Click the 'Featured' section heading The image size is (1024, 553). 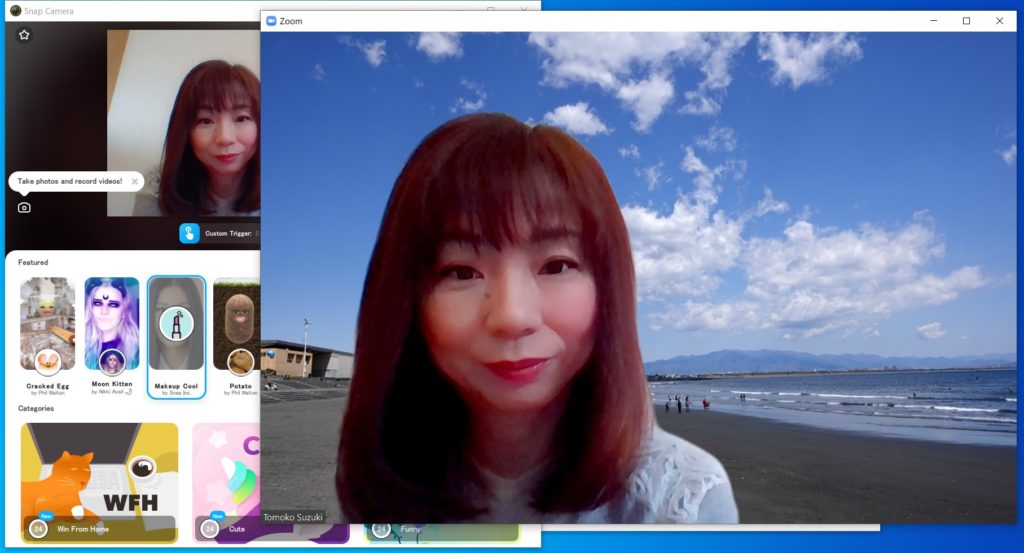[33, 262]
